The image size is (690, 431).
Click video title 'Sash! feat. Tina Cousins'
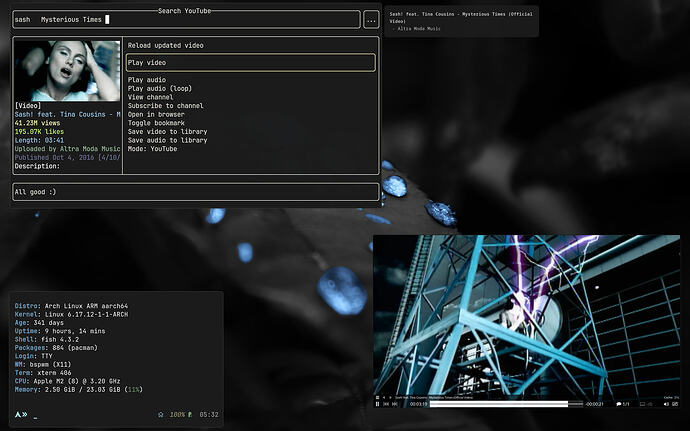[67, 114]
